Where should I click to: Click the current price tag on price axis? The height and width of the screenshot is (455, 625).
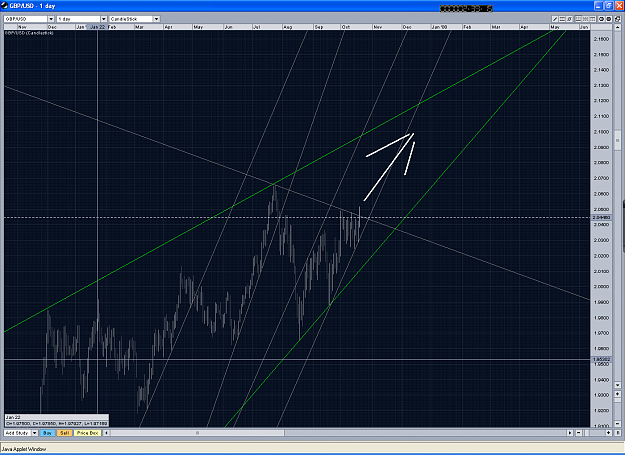pyautogui.click(x=601, y=218)
